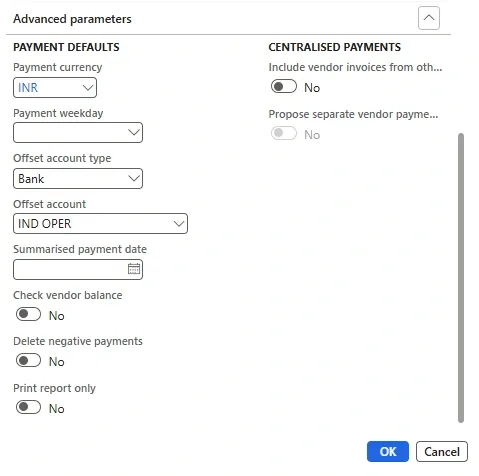This screenshot has height=476, width=479.
Task: Click the Offset account type label
Action: coord(62,158)
